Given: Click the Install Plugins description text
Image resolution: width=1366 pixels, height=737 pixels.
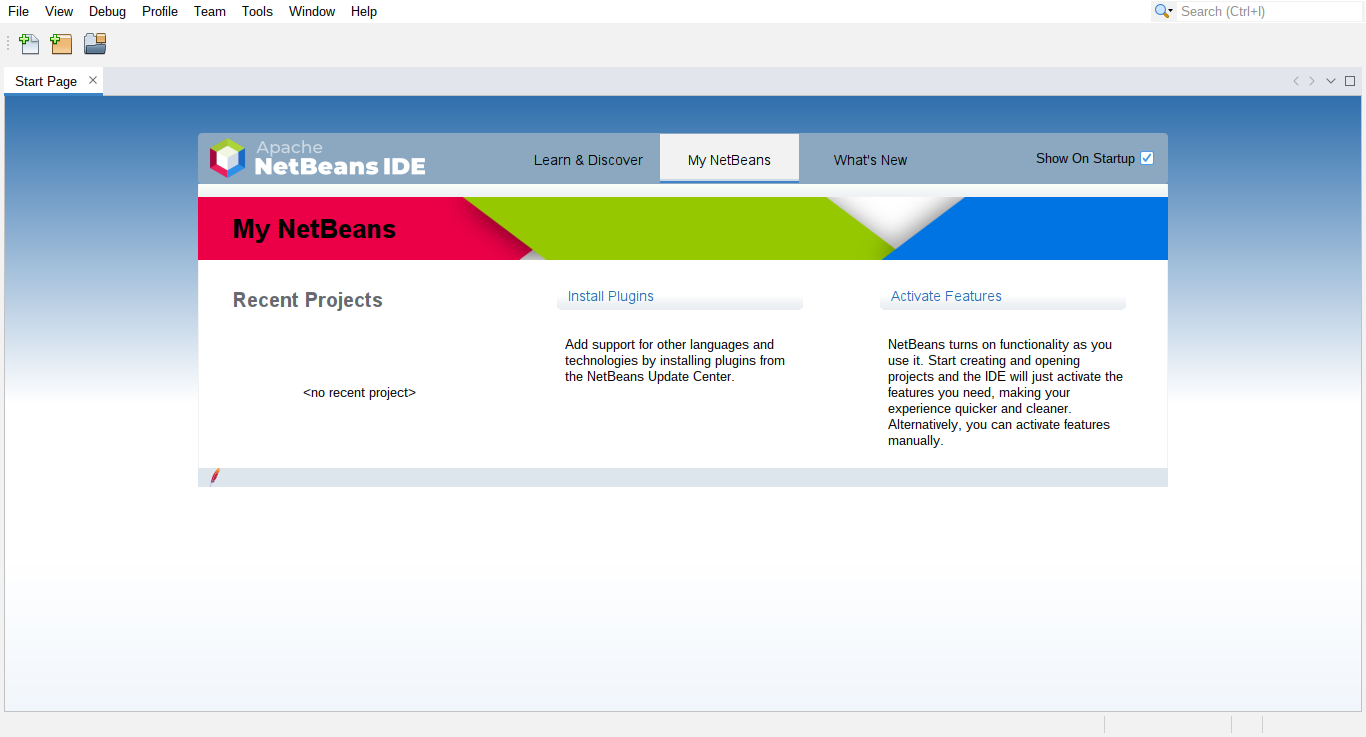Looking at the screenshot, I should [x=675, y=361].
